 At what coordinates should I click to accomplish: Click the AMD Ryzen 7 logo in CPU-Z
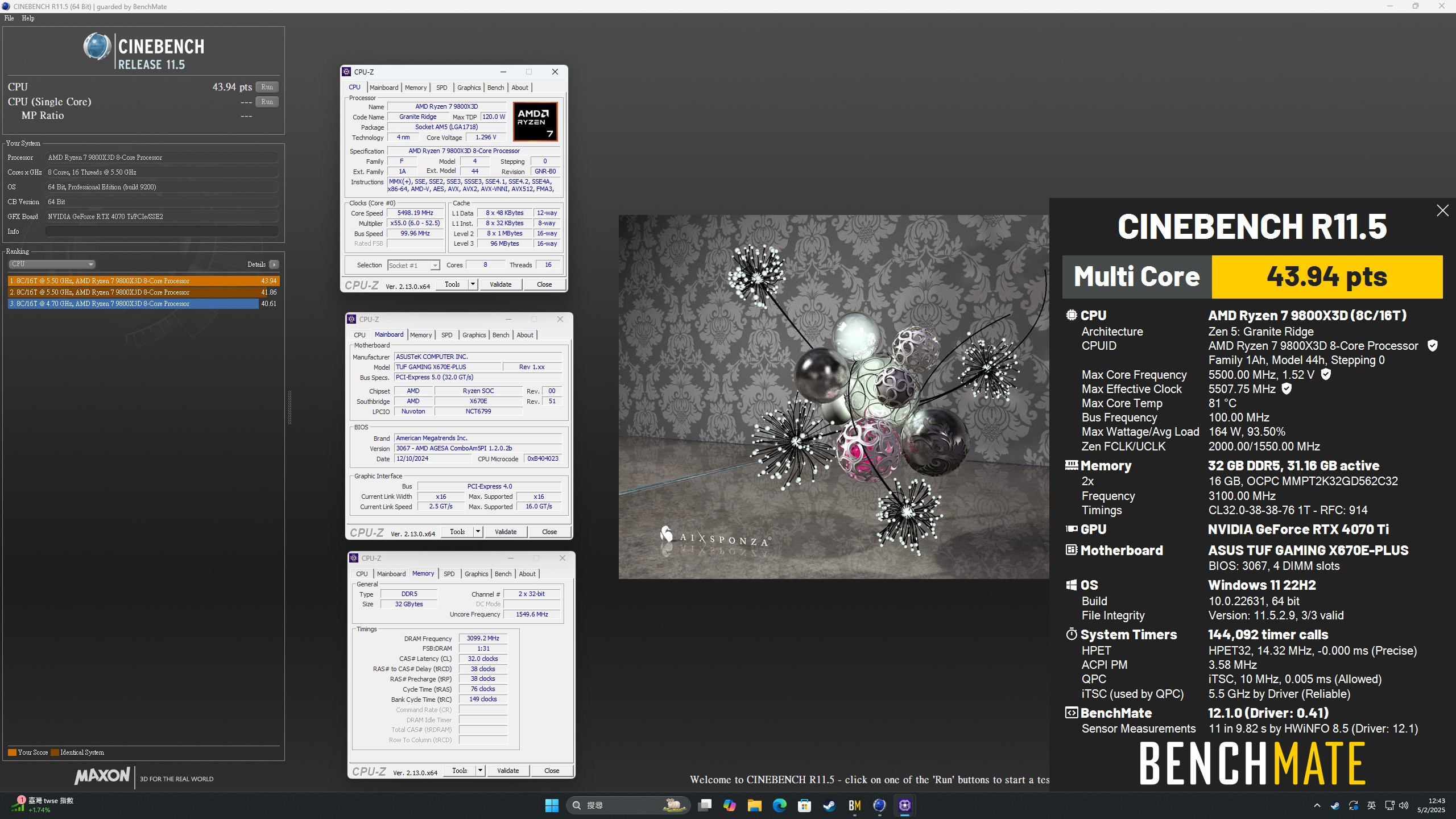click(535, 121)
